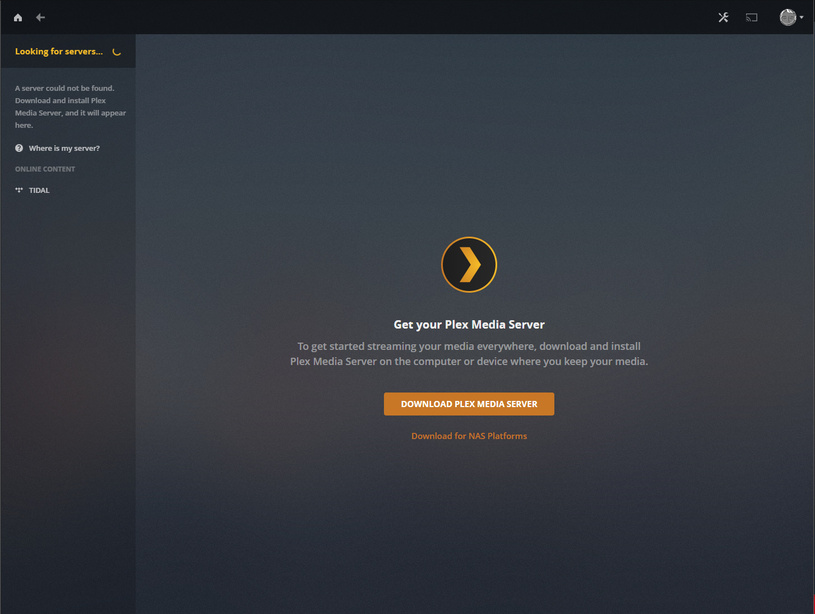Open settings wrench and screwdriver icon
815x614 pixels.
click(723, 18)
